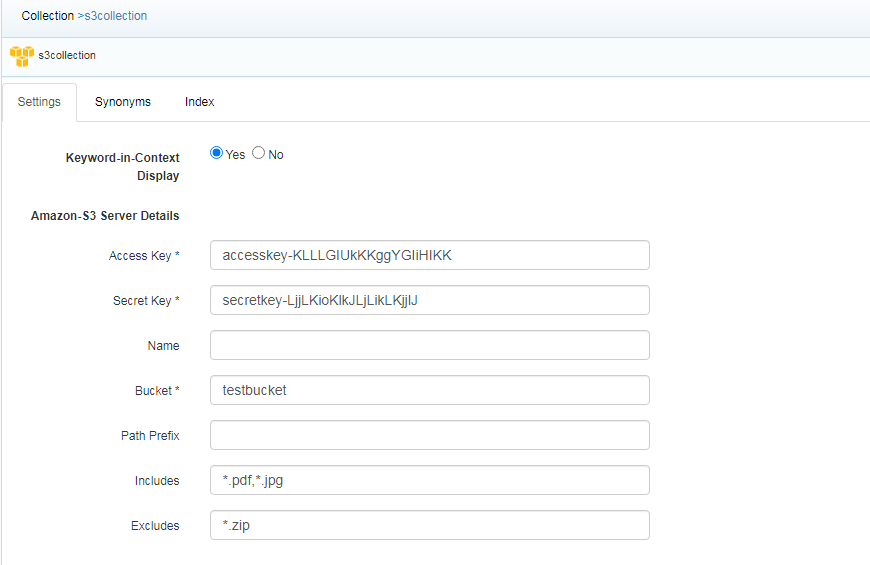Click the Secret Key * label
Image resolution: width=870 pixels, height=565 pixels.
click(x=146, y=301)
